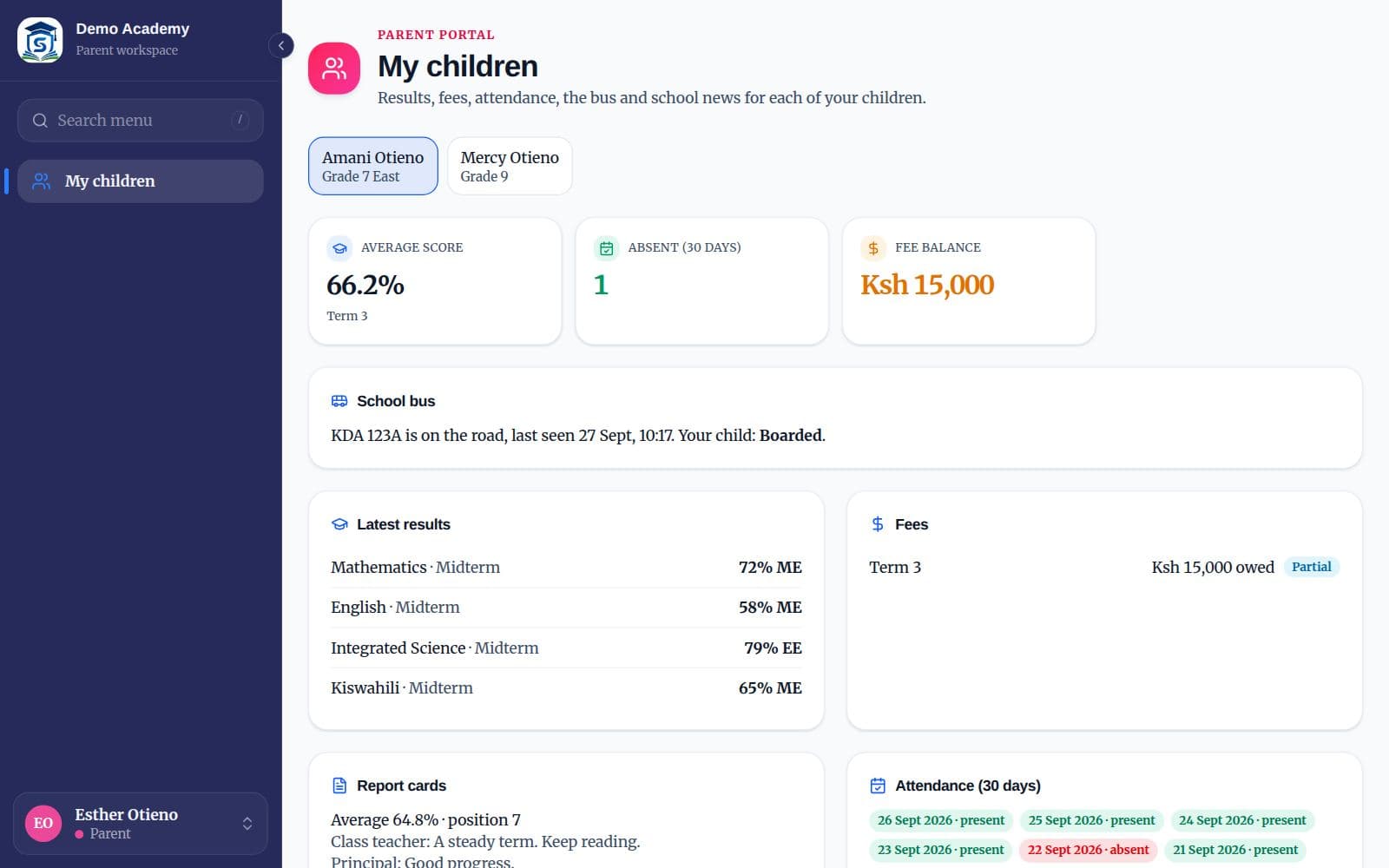Viewport: 1389px width, 868px height.
Task: Click the School bus icon
Action: 339,401
